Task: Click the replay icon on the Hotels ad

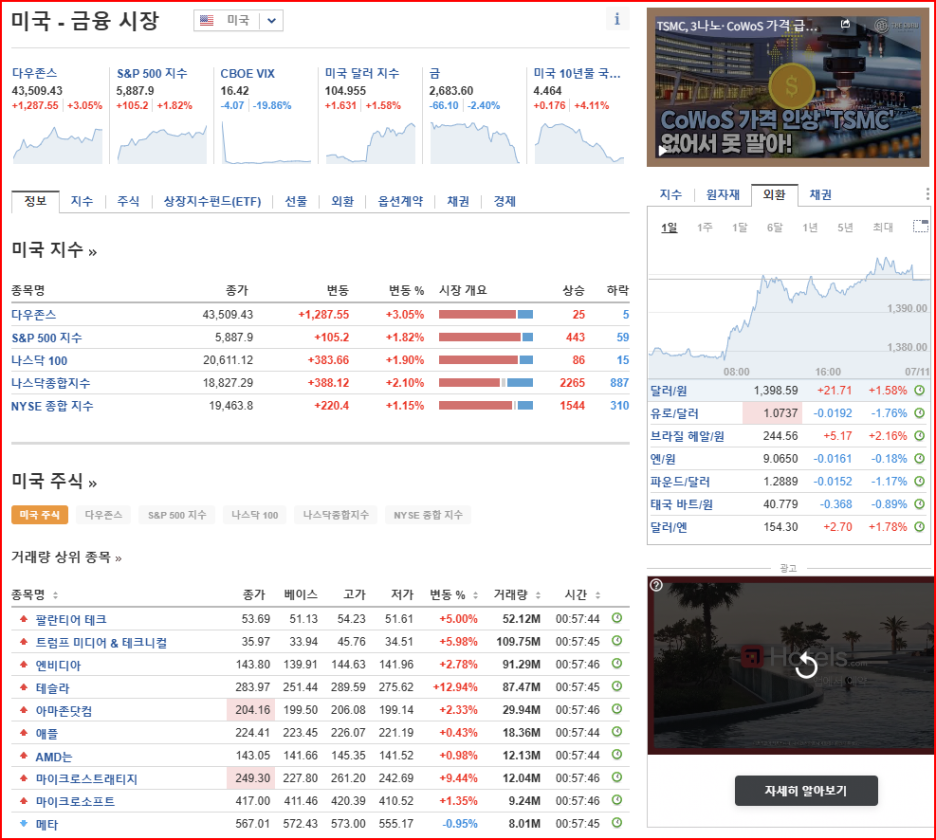Action: coord(806,665)
